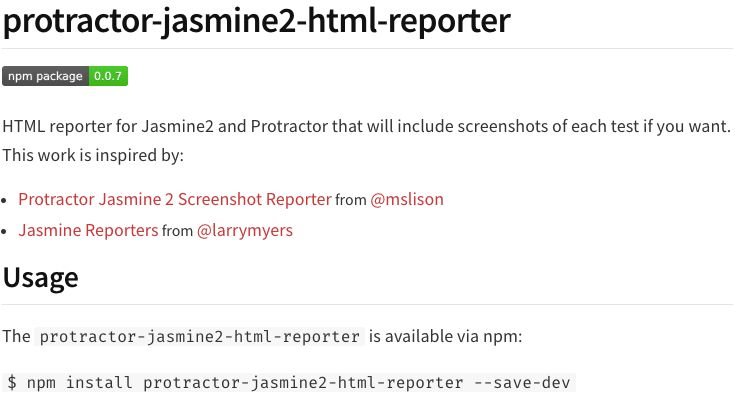The width and height of the screenshot is (749, 414).
Task: Visit the @larrymyers profile link
Action: [245, 230]
